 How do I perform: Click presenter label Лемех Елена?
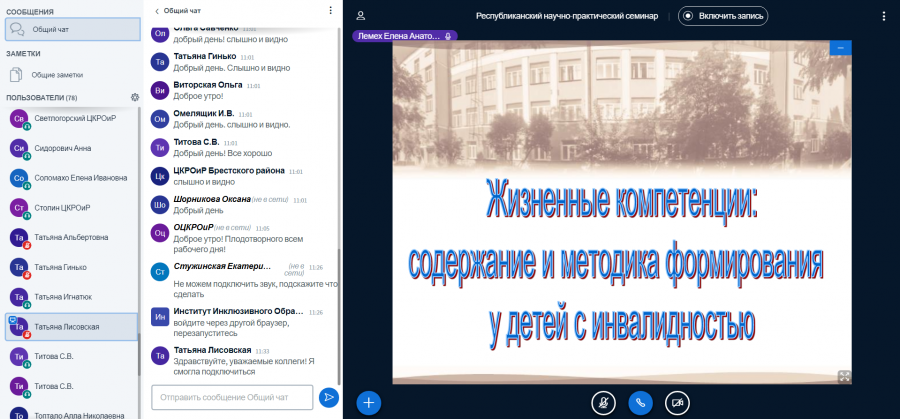coord(405,36)
